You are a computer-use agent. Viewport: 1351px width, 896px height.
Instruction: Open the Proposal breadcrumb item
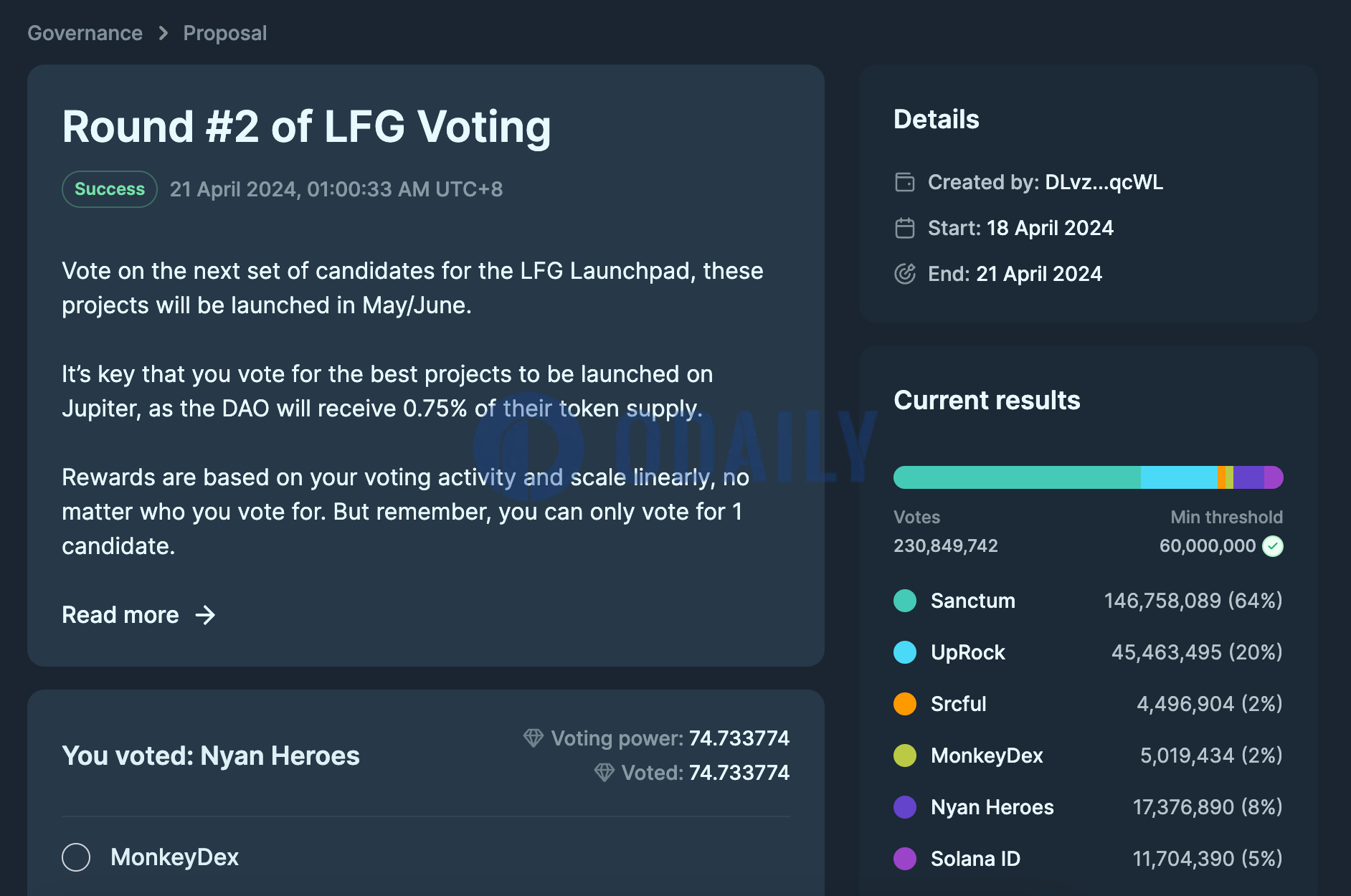coord(225,33)
